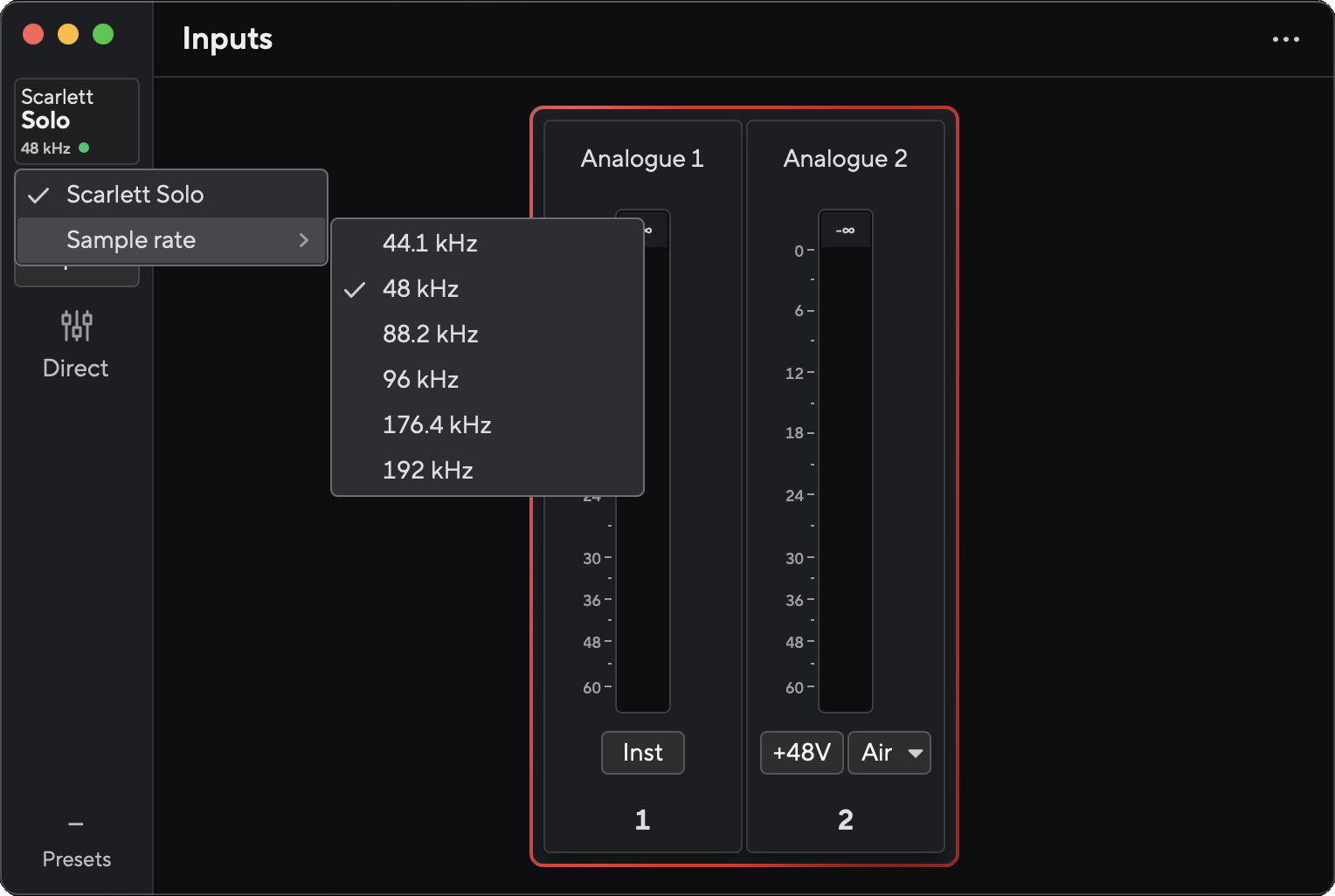The image size is (1335, 896).
Task: Choose 192 kHz sample rate
Action: [488, 470]
